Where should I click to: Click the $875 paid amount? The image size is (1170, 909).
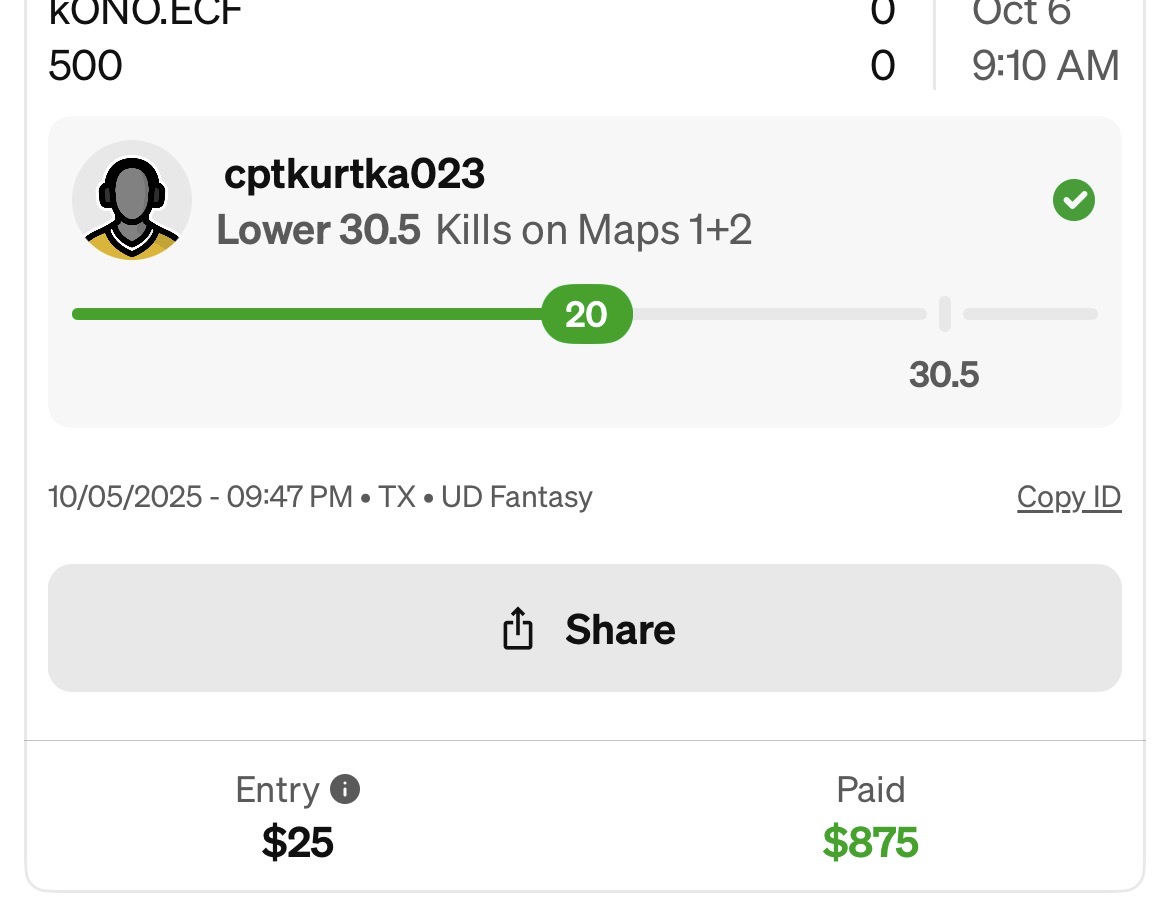(870, 842)
